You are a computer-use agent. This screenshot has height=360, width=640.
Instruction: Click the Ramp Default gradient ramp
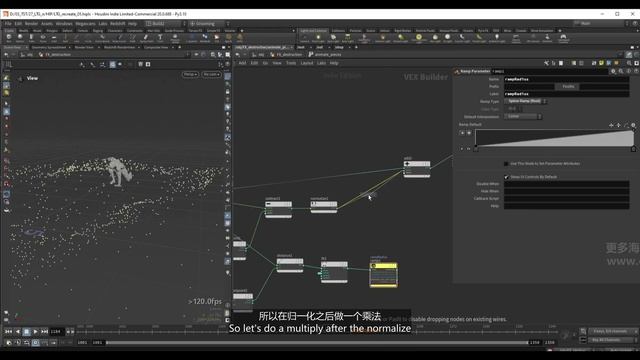(554, 138)
